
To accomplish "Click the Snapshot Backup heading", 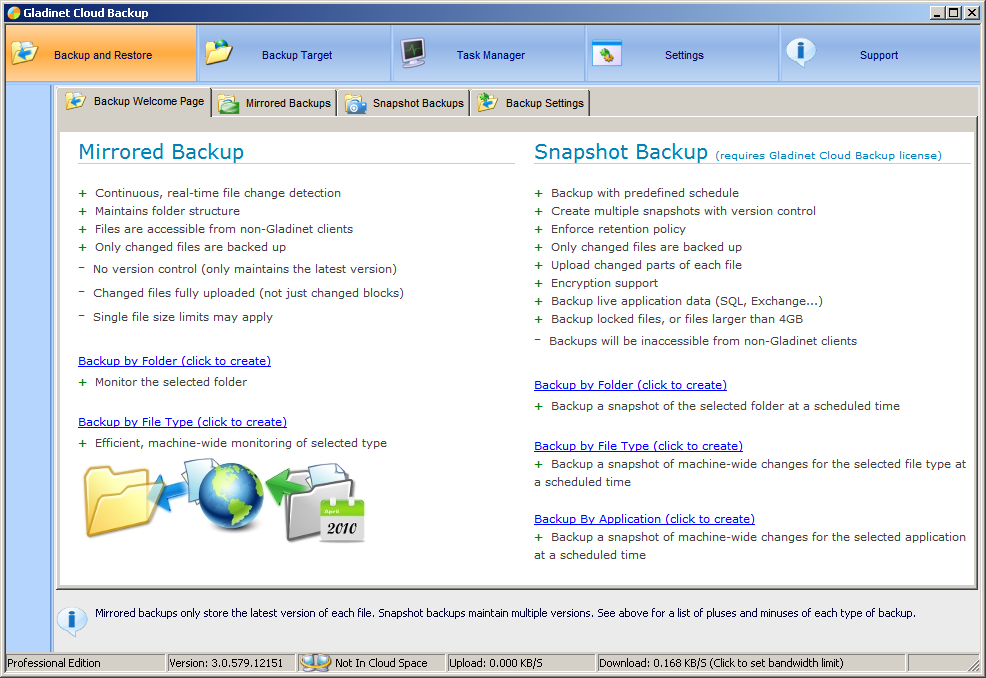I will click(x=621, y=152).
